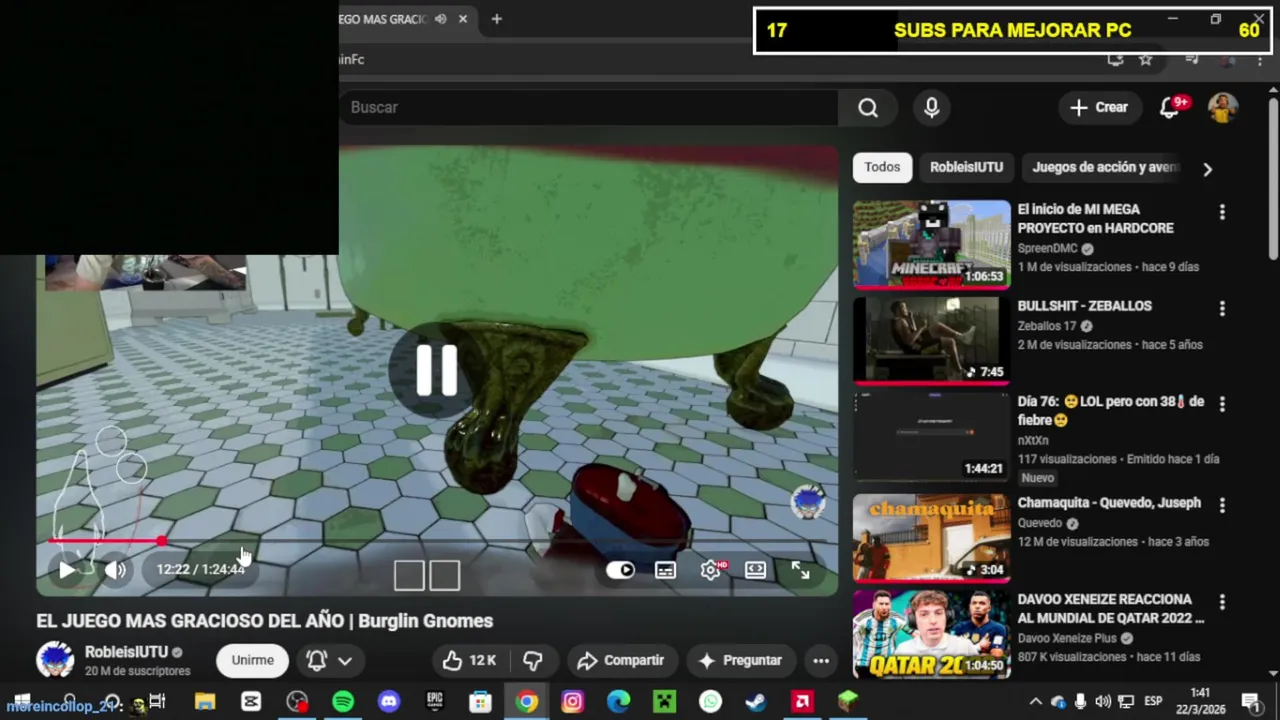Open Microsoft Edge from the taskbar
This screenshot has height=720, width=1280.
(x=618, y=702)
